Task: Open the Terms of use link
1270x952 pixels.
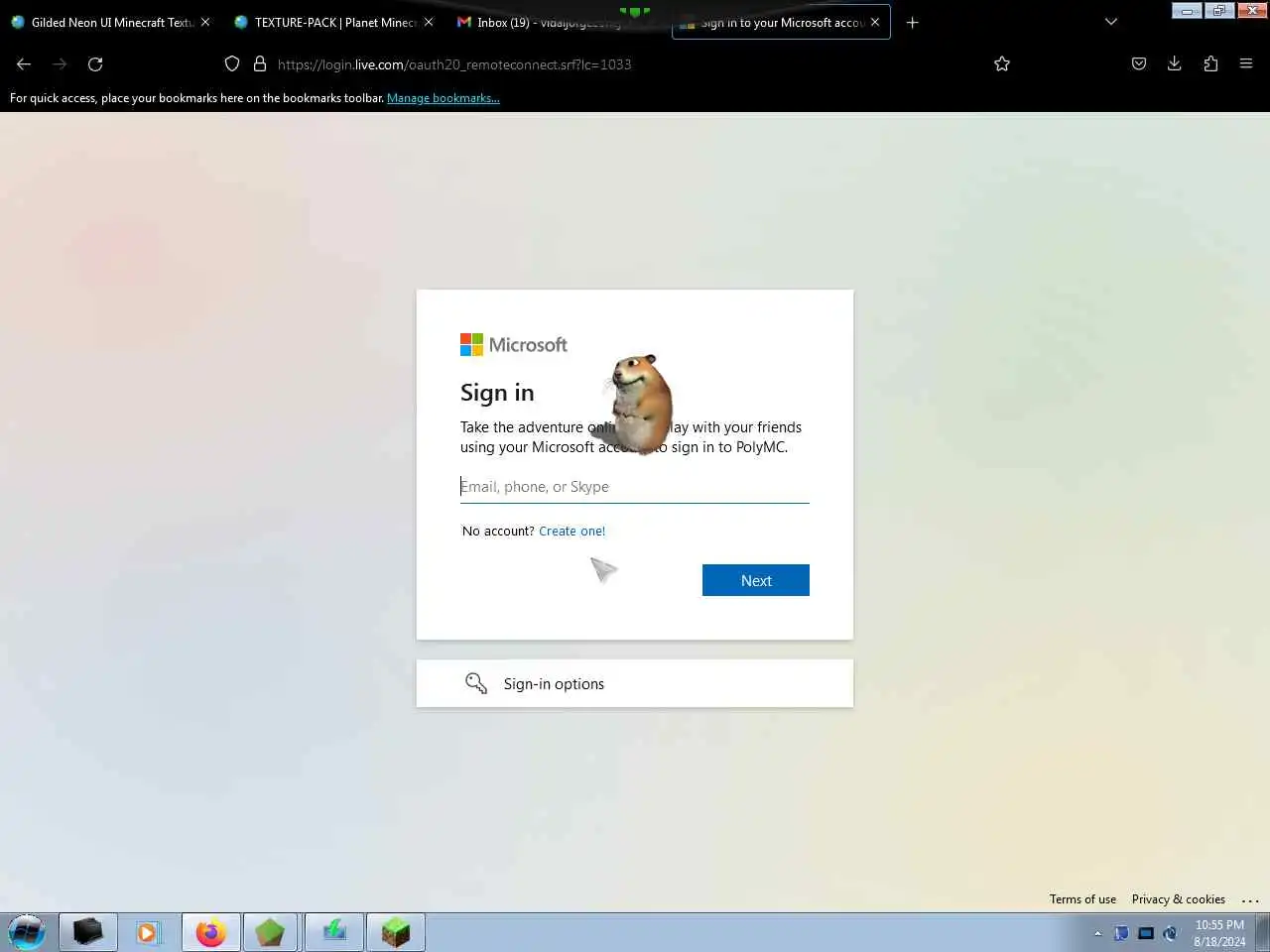Action: pyautogui.click(x=1082, y=899)
